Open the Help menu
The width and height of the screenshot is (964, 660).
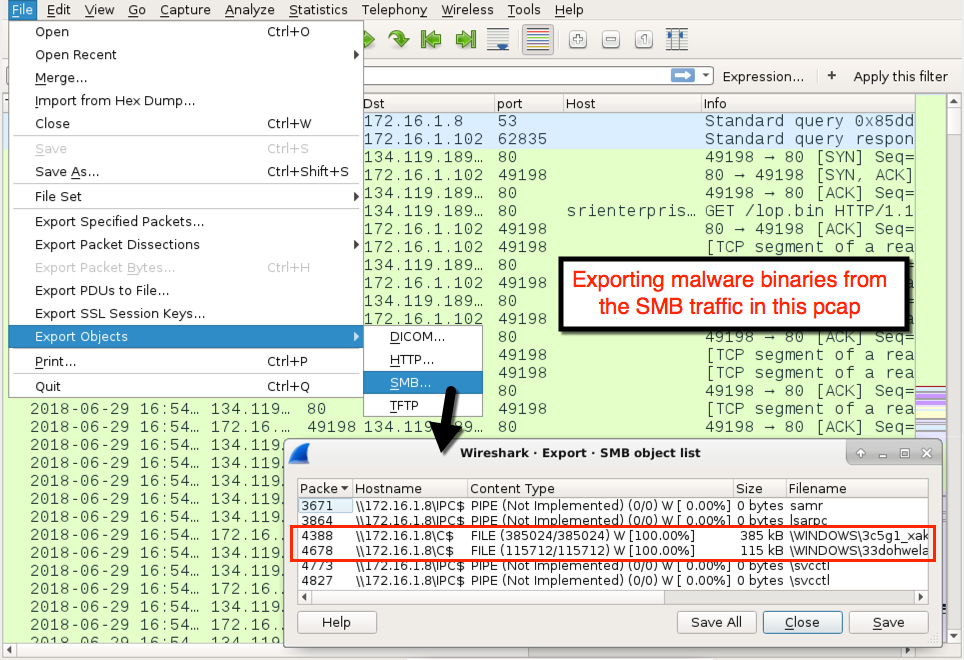569,10
